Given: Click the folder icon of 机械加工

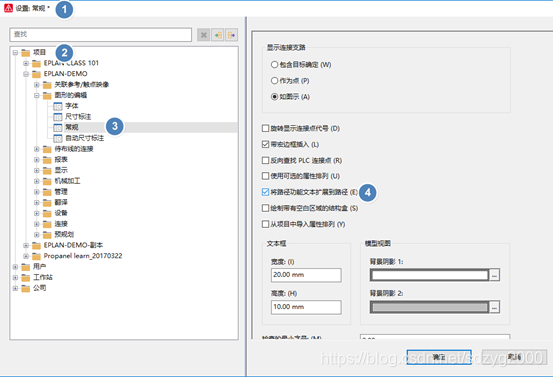Looking at the screenshot, I should 47,181.
